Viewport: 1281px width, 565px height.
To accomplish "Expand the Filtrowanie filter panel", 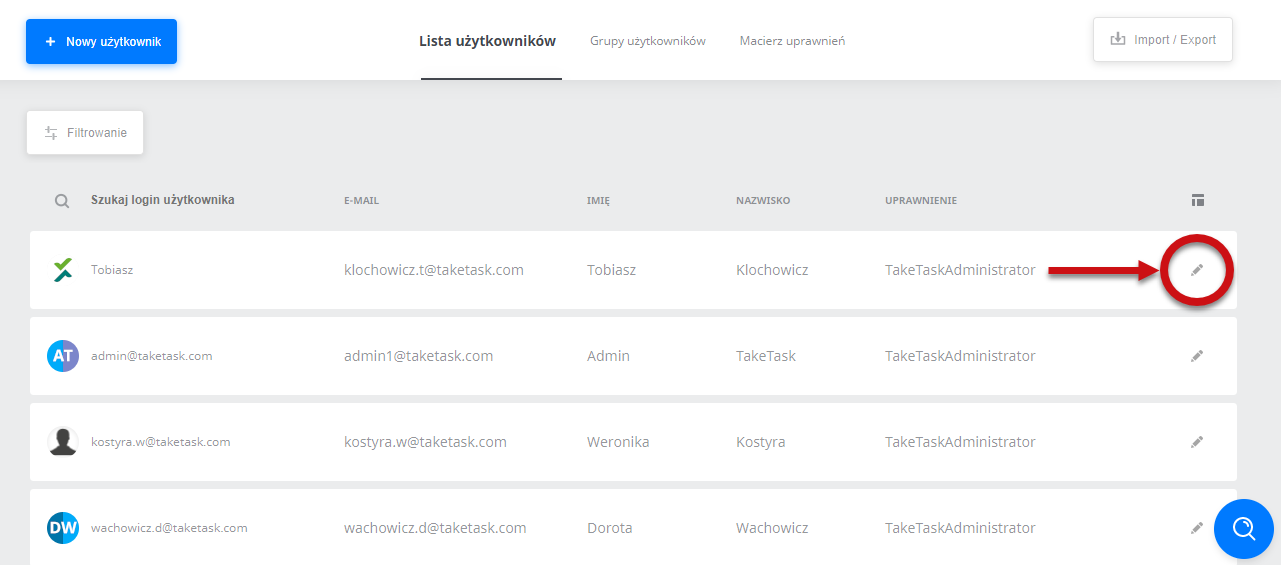I will pyautogui.click(x=85, y=133).
